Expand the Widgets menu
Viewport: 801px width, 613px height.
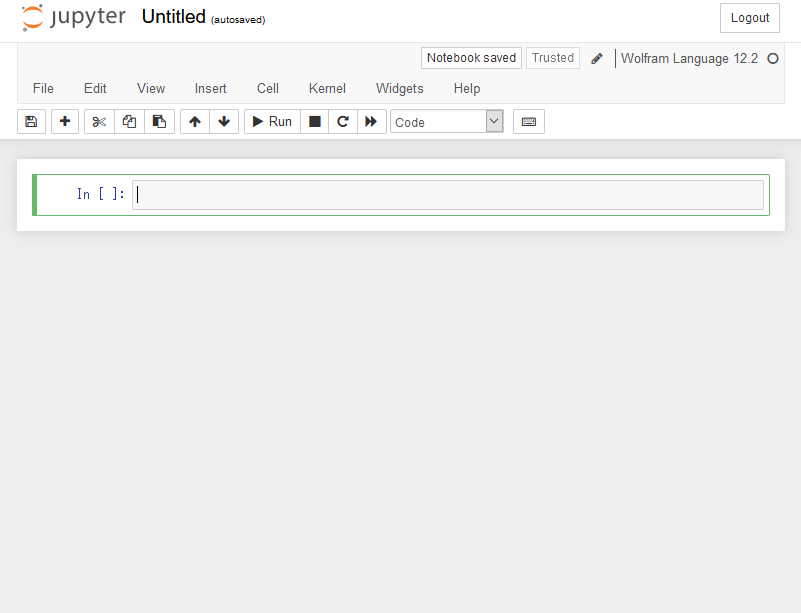pyautogui.click(x=399, y=88)
